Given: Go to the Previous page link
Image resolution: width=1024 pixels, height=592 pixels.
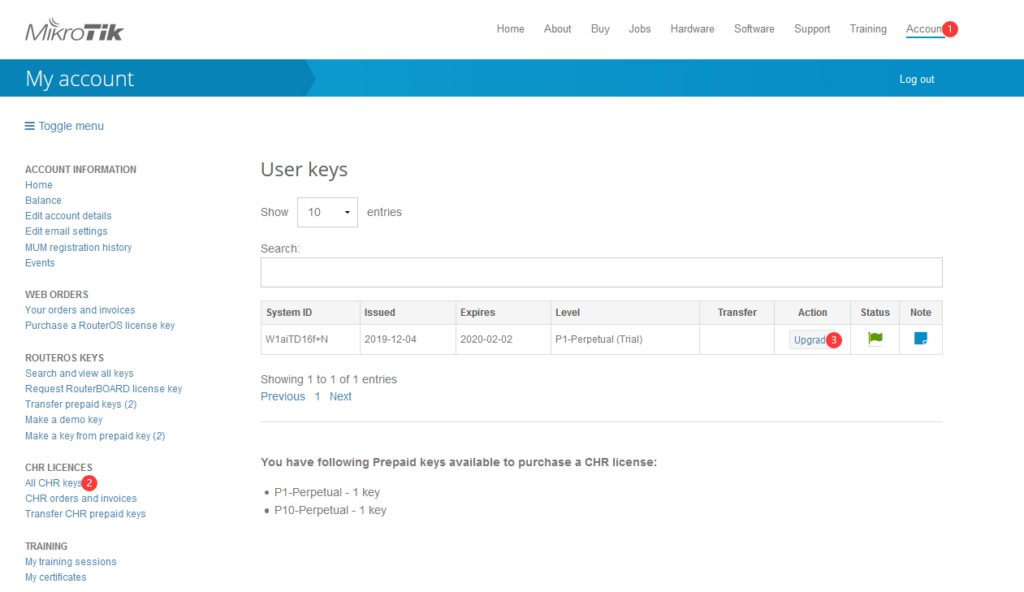Looking at the screenshot, I should pyautogui.click(x=283, y=396).
